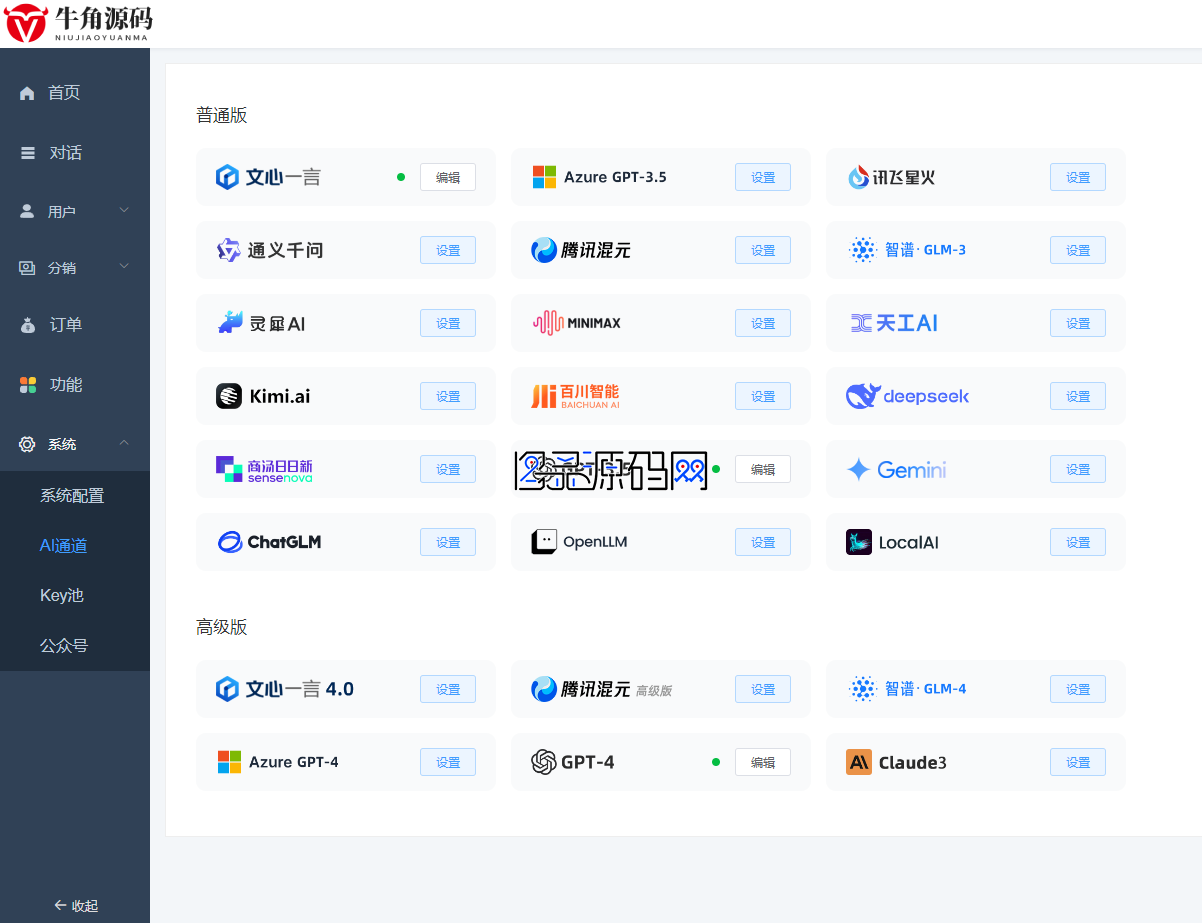Image resolution: width=1202 pixels, height=923 pixels.
Task: Expand the 用户 submenu chevron
Action: click(x=124, y=210)
